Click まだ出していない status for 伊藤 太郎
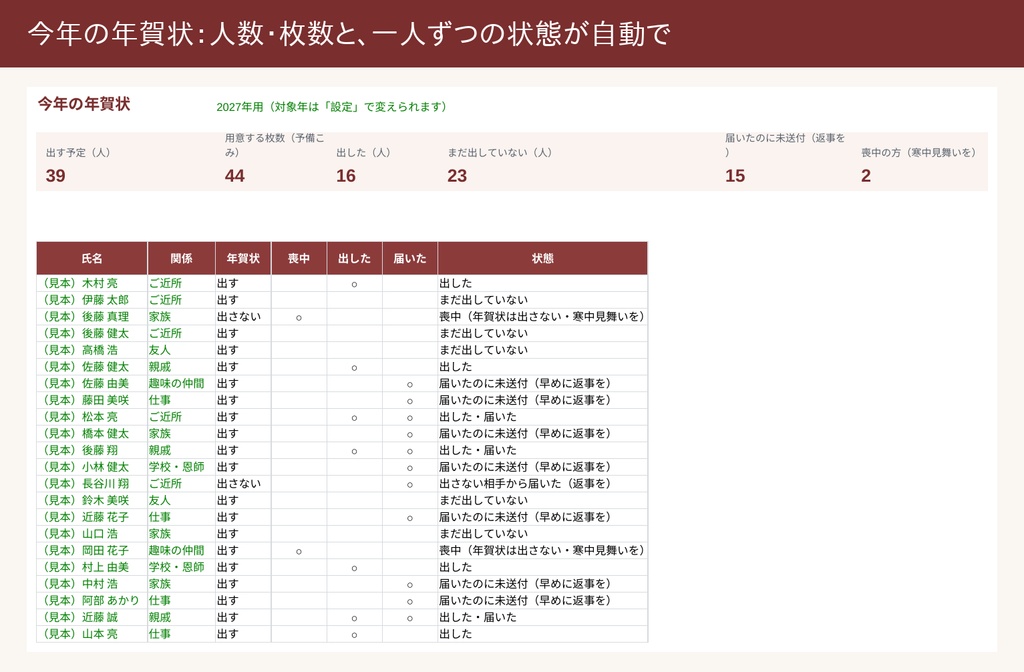The width and height of the screenshot is (1024, 672). [483, 300]
